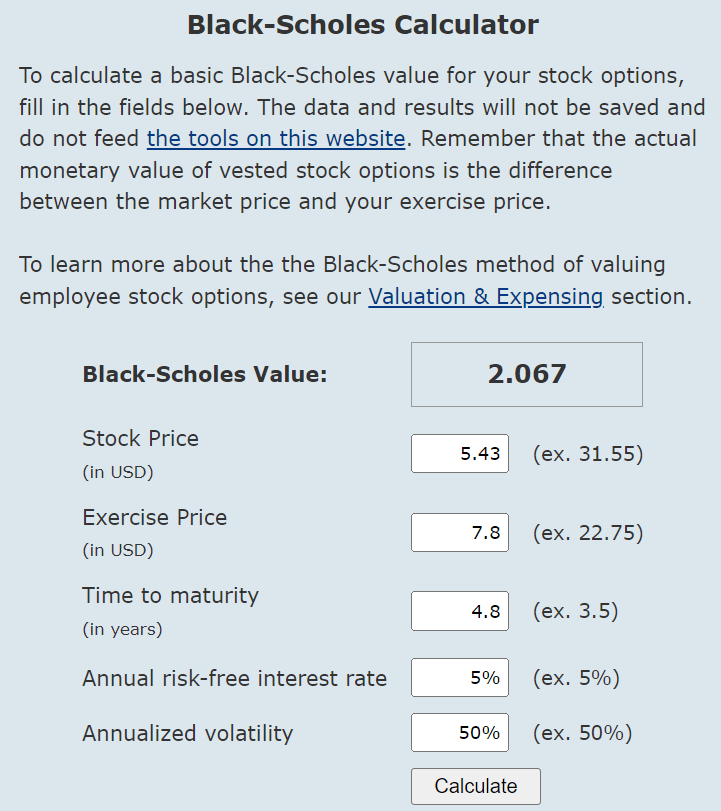Follow the Valuation & Expensing link
The height and width of the screenshot is (811, 721).
coord(486,297)
